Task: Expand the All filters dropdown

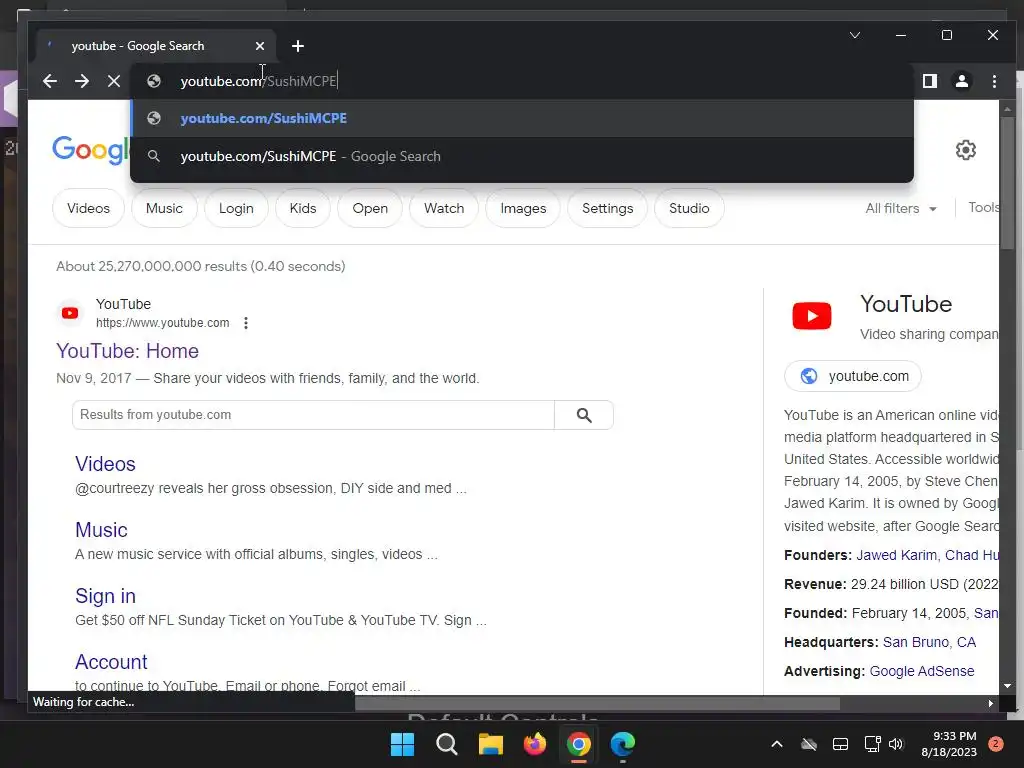Action: click(x=901, y=208)
